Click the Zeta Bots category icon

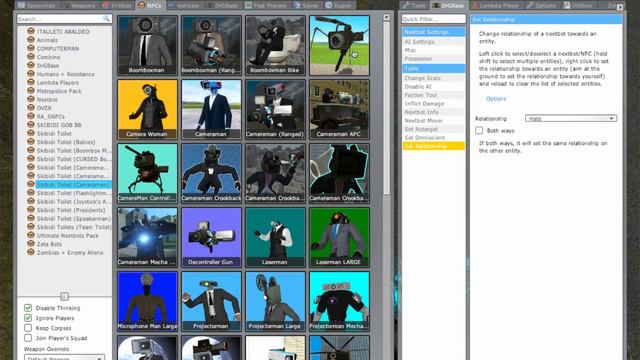(31, 244)
